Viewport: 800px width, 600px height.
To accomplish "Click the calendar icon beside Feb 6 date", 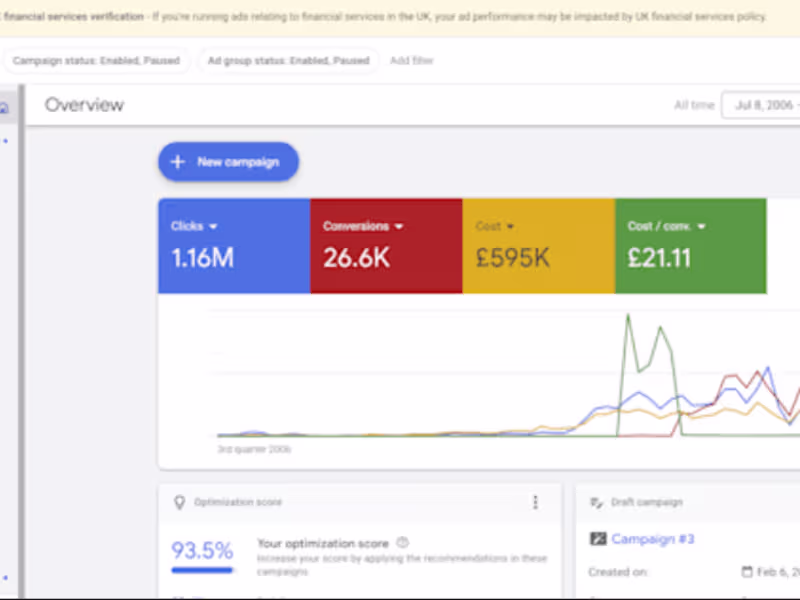I will pos(748,571).
